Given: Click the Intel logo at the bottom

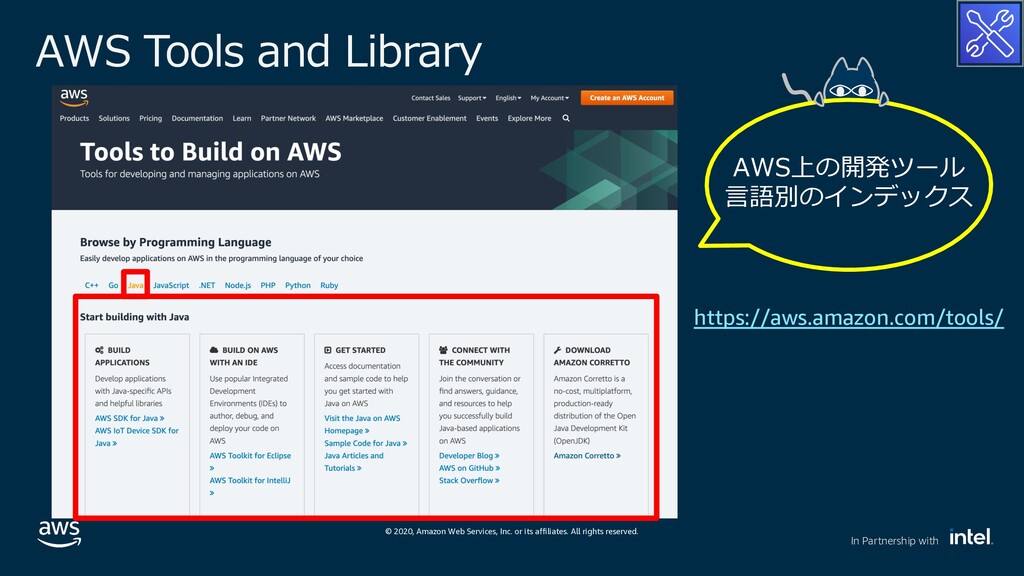Looking at the screenshot, I should [971, 537].
